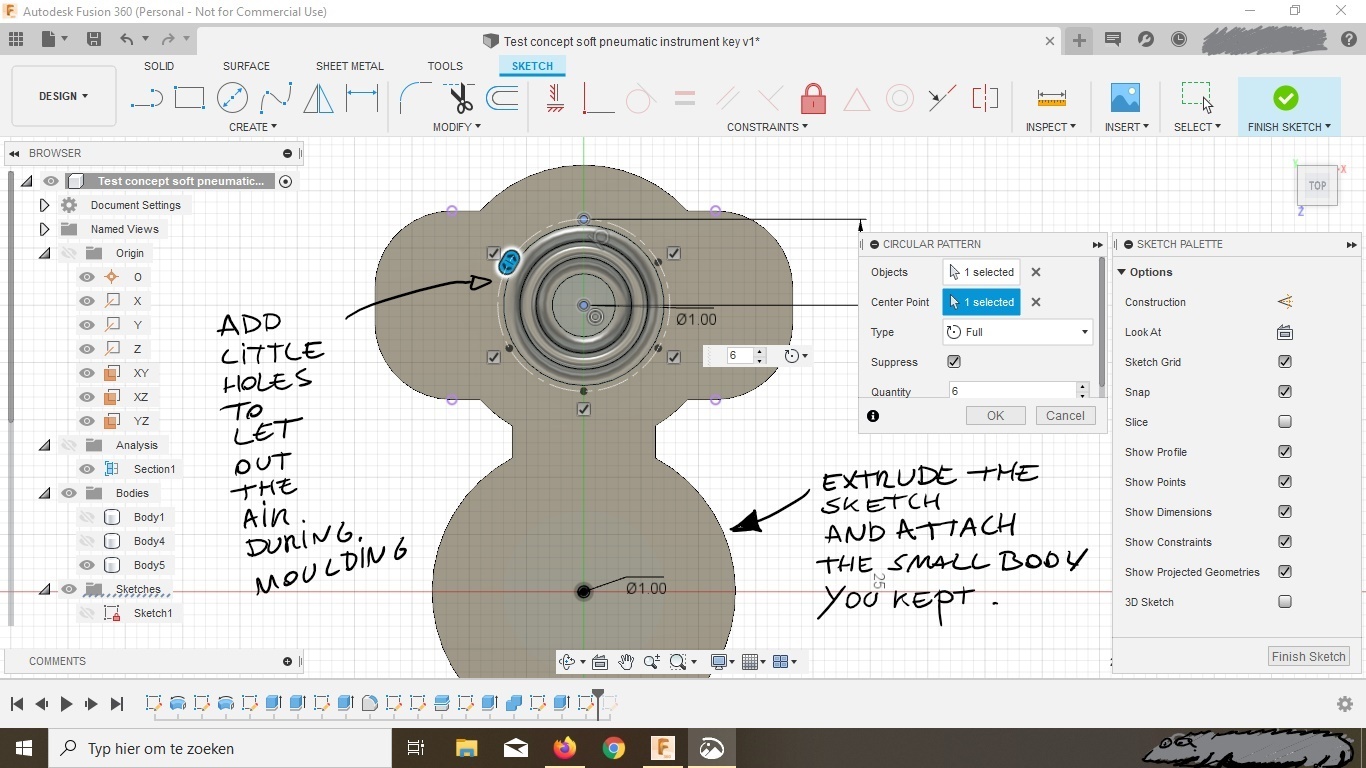1366x768 pixels.
Task: Enable the 3D Sketch checkbox
Action: [1285, 602]
